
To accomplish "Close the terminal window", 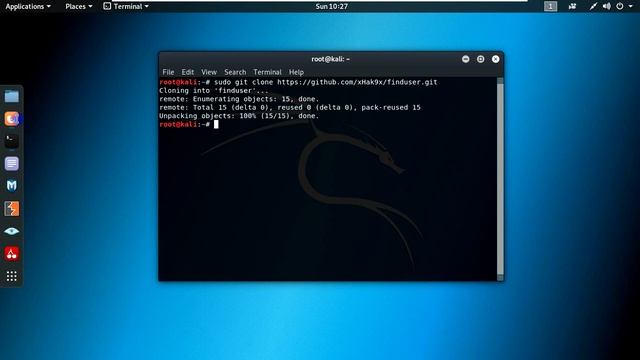I will [x=495, y=59].
